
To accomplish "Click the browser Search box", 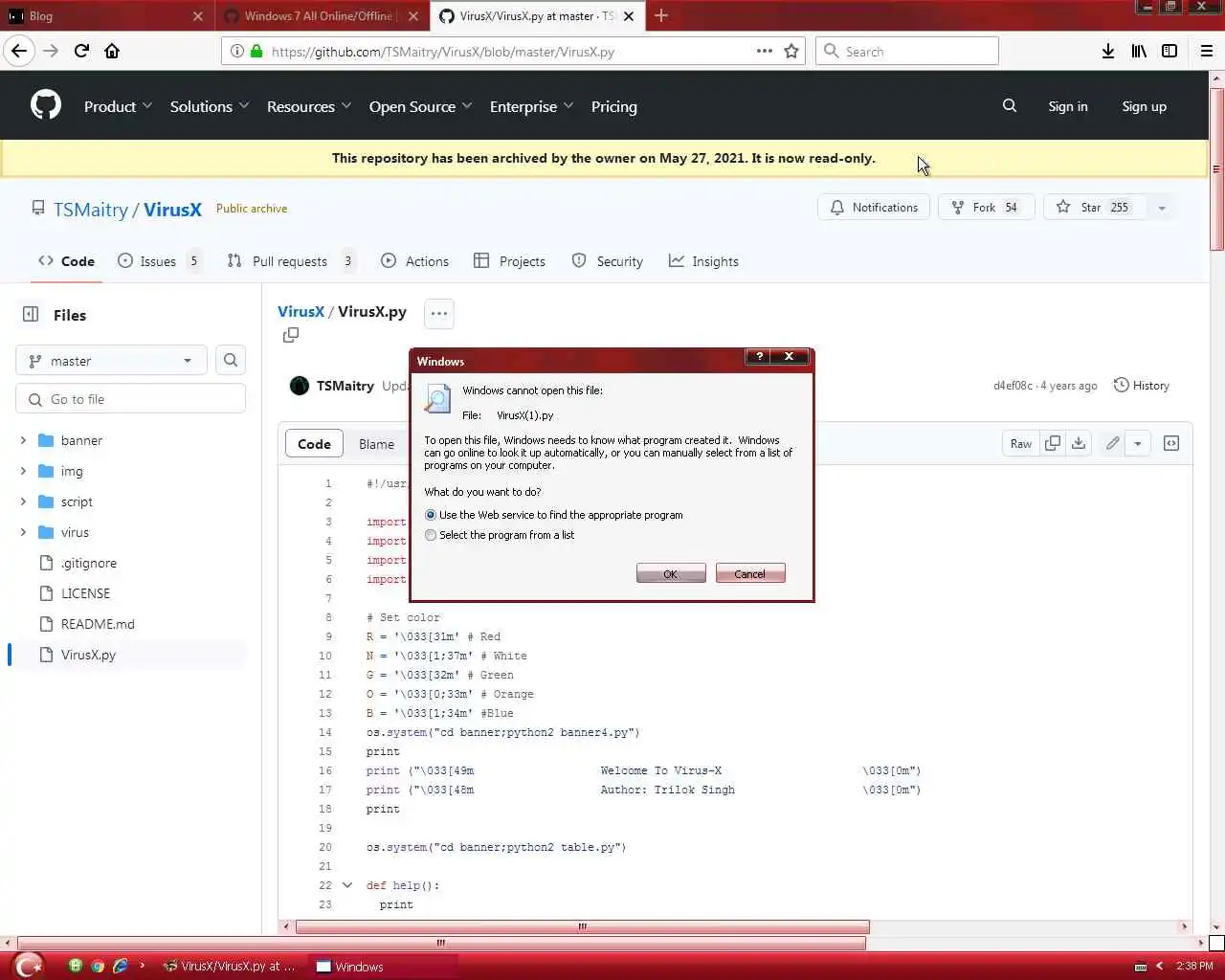I will pyautogui.click(x=907, y=51).
